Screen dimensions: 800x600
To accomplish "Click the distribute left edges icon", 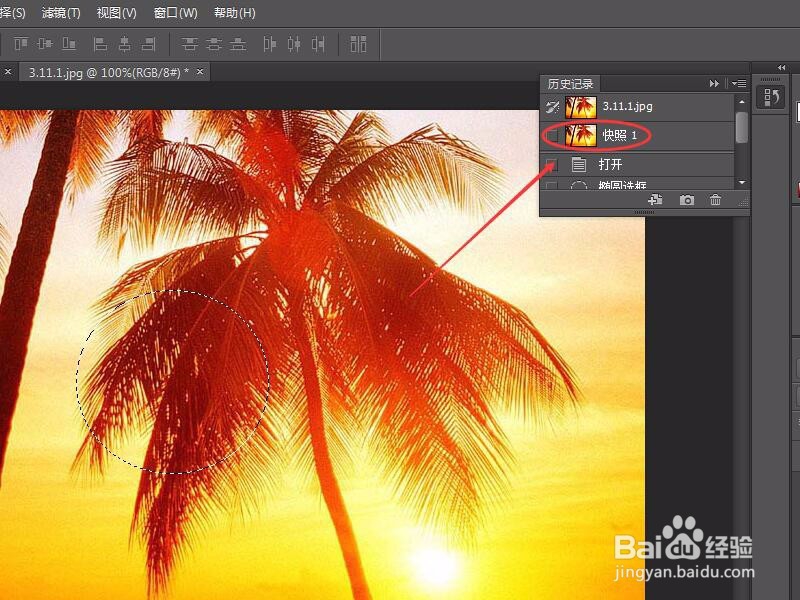I will pos(269,44).
